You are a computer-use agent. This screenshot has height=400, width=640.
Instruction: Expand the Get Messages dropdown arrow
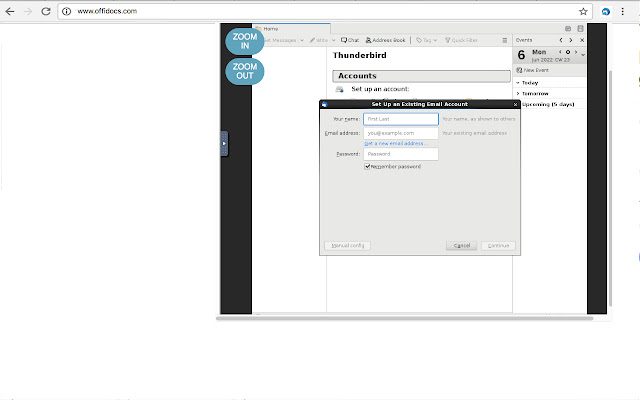(302, 40)
